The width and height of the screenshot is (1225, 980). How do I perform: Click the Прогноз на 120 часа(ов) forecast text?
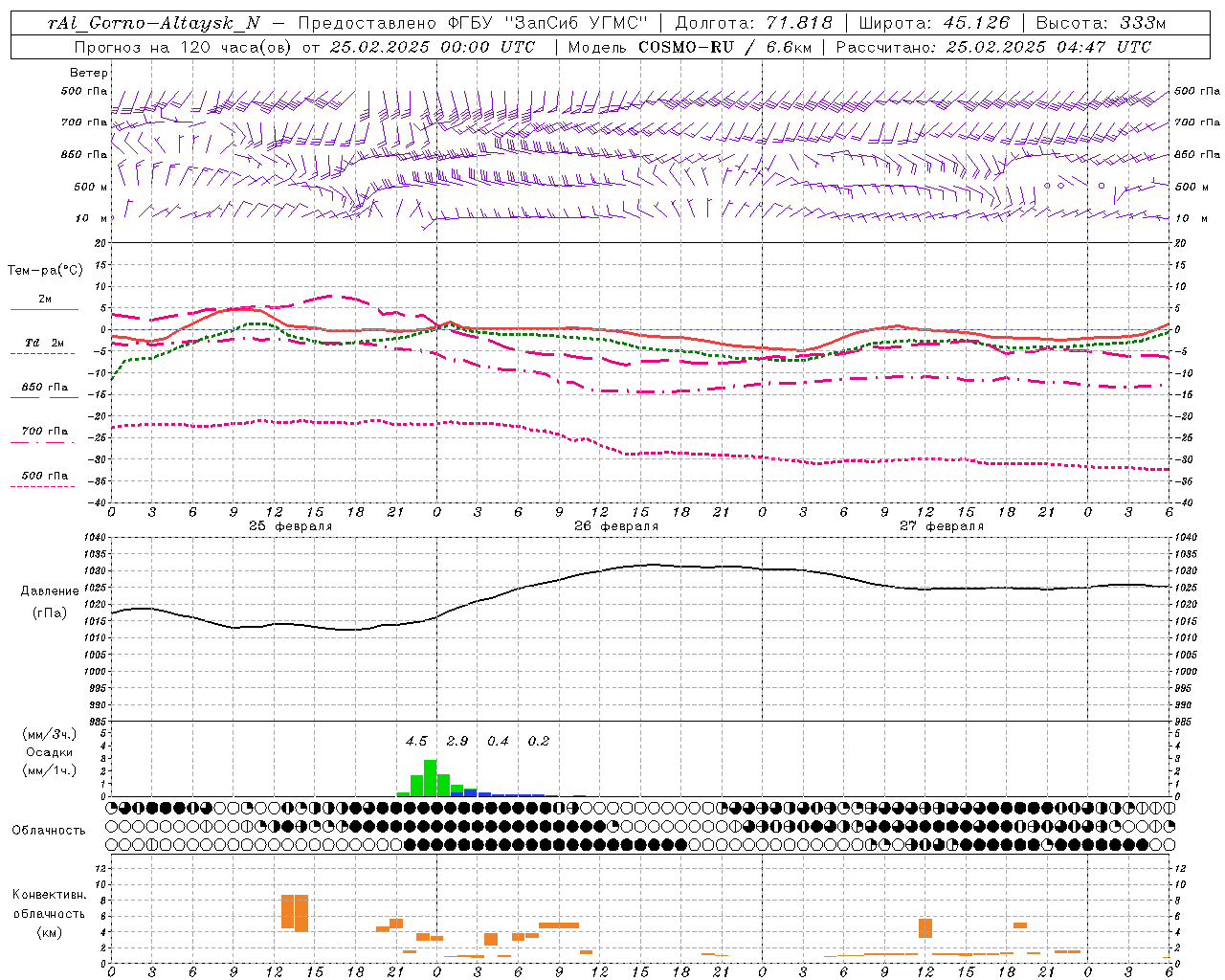[x=185, y=47]
